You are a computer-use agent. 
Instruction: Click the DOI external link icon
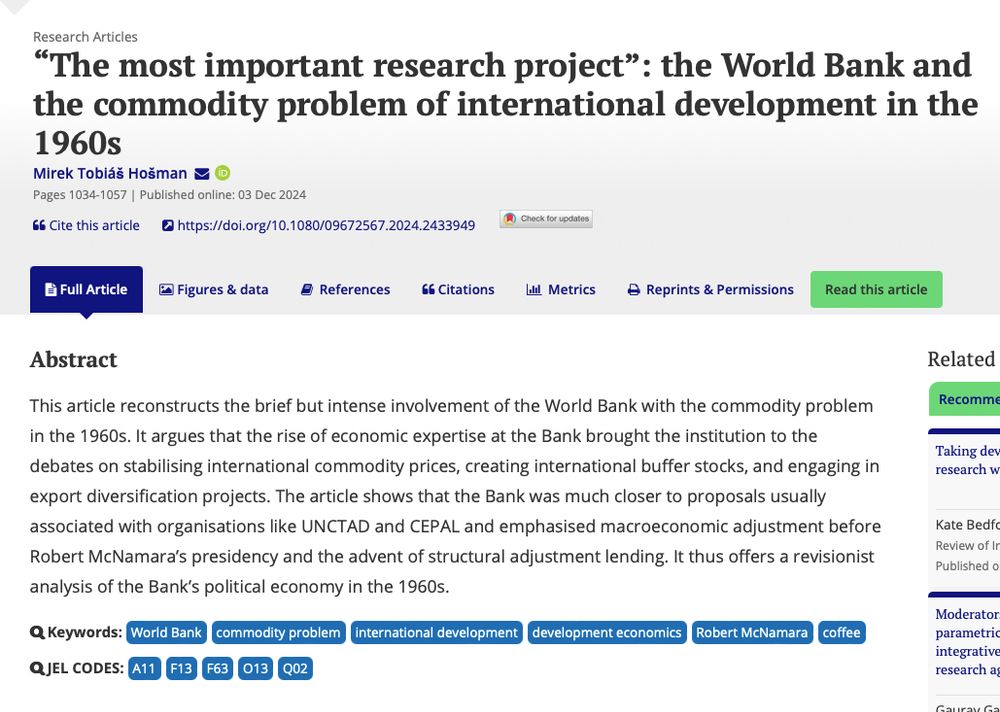(168, 225)
